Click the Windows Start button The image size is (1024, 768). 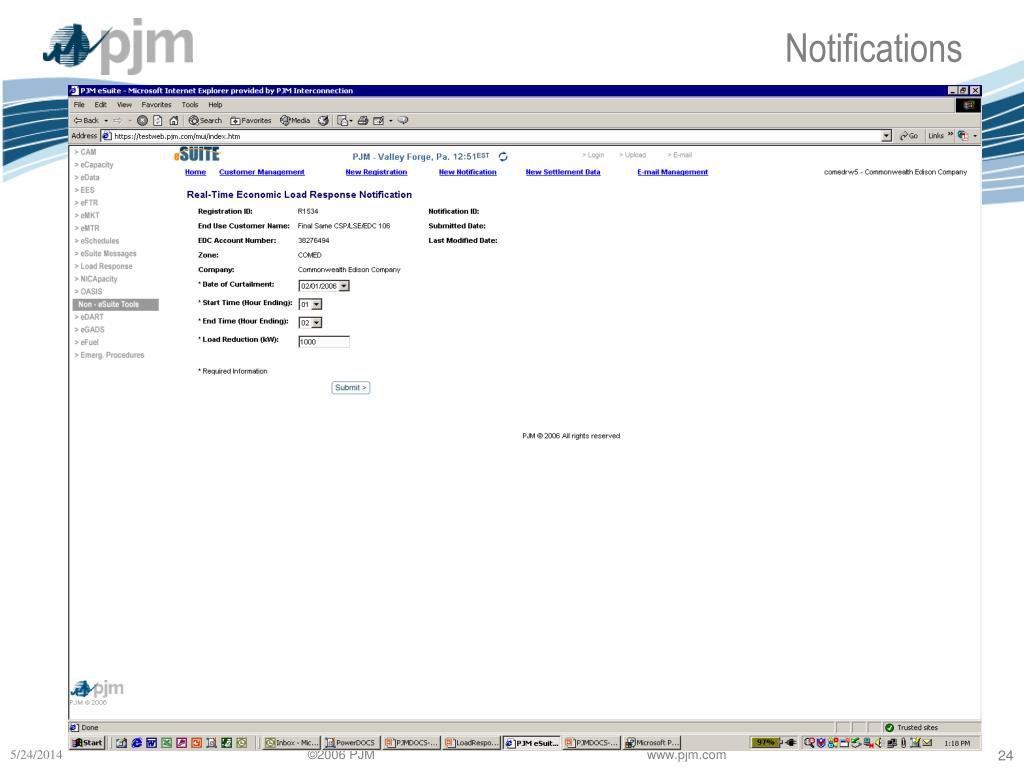pos(88,743)
